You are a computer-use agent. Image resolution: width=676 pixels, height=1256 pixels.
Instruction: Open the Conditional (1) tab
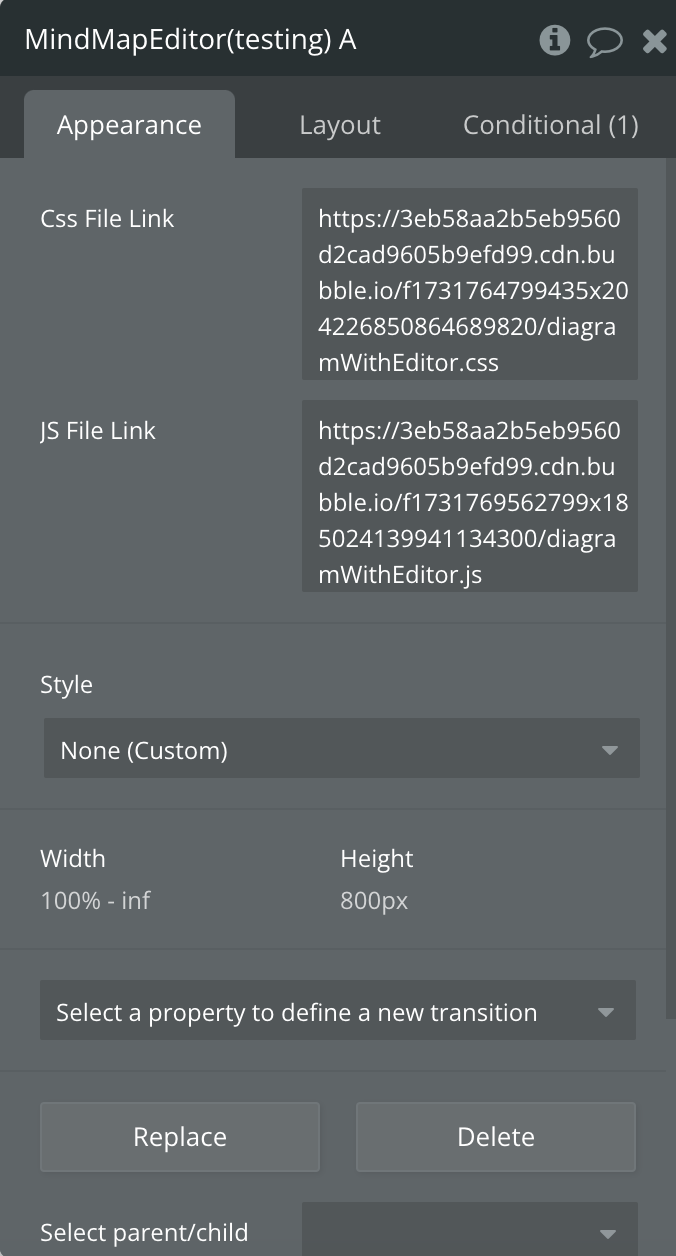(550, 125)
